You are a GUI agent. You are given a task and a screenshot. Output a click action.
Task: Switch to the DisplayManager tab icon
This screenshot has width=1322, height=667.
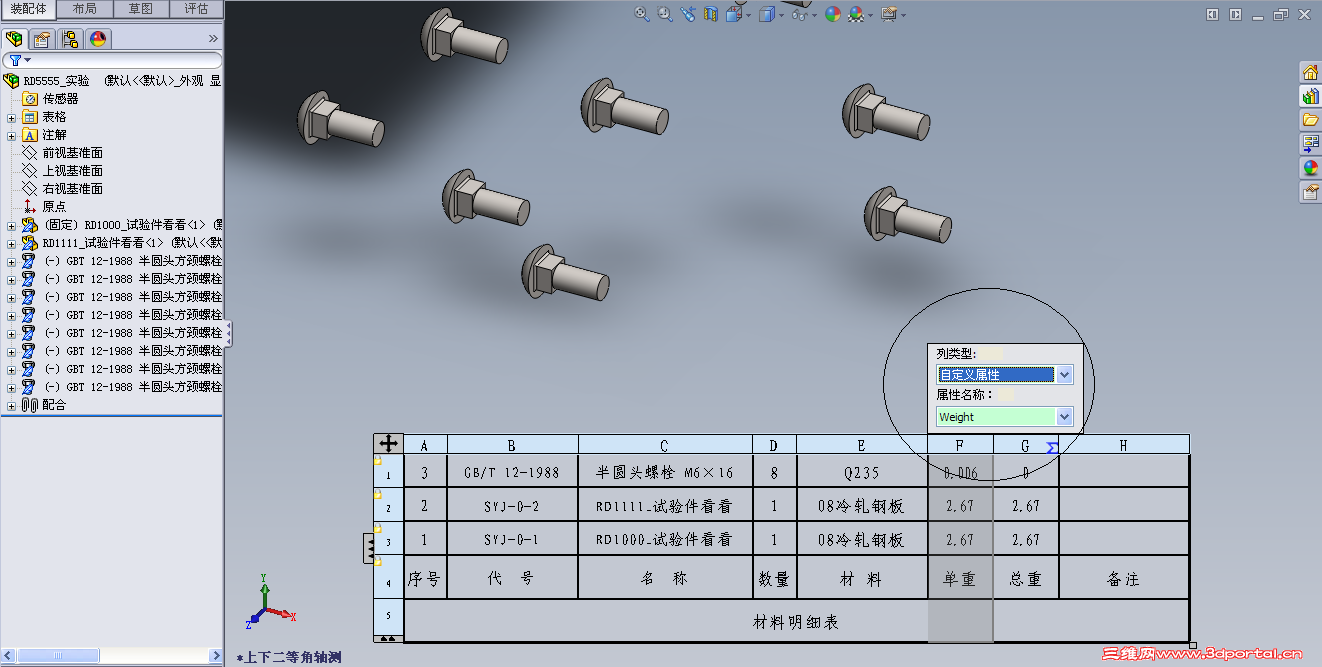pyautogui.click(x=97, y=39)
